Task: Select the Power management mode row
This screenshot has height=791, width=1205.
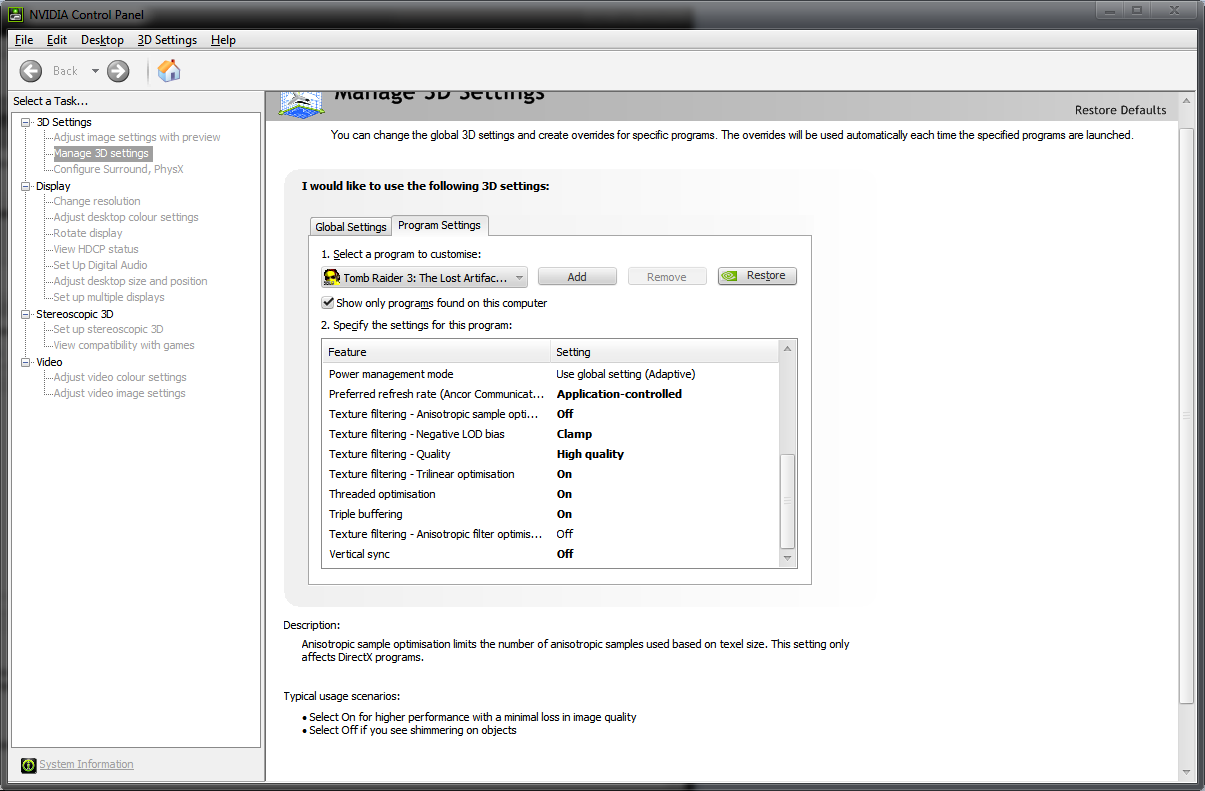Action: [x=550, y=374]
